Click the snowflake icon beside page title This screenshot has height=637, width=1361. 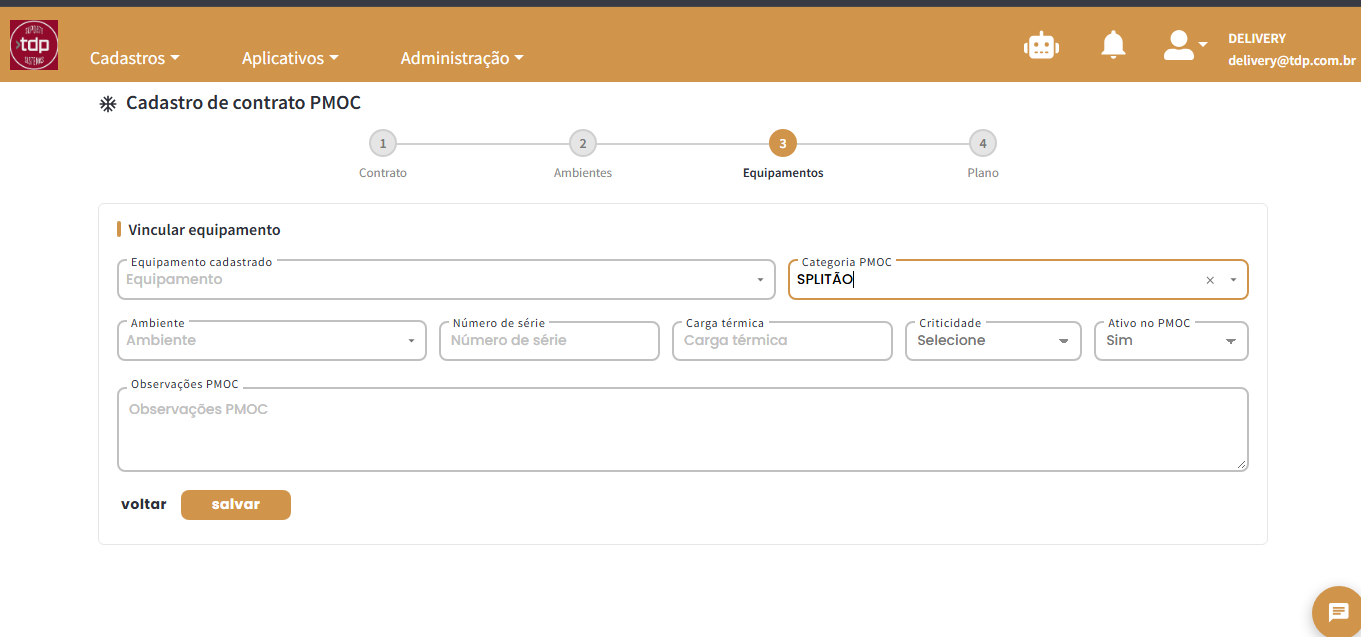pyautogui.click(x=108, y=104)
